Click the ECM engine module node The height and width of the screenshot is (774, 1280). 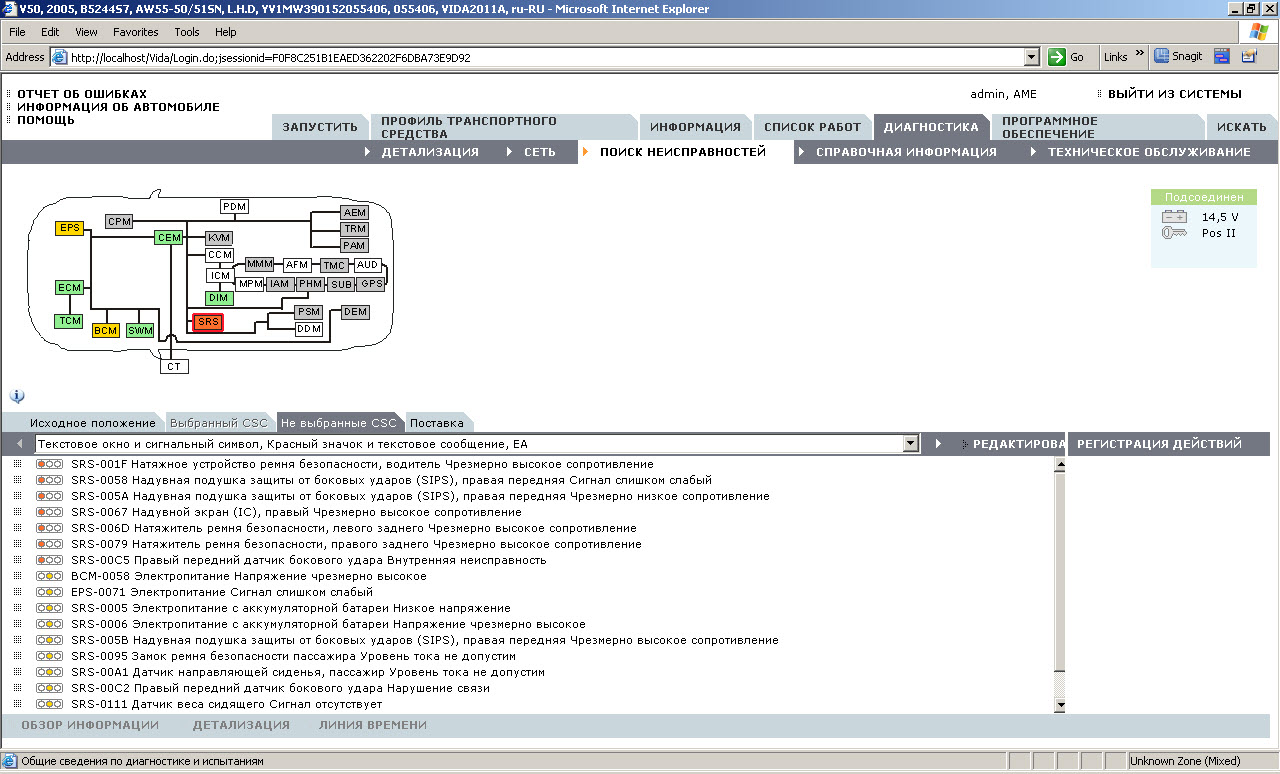pos(69,288)
